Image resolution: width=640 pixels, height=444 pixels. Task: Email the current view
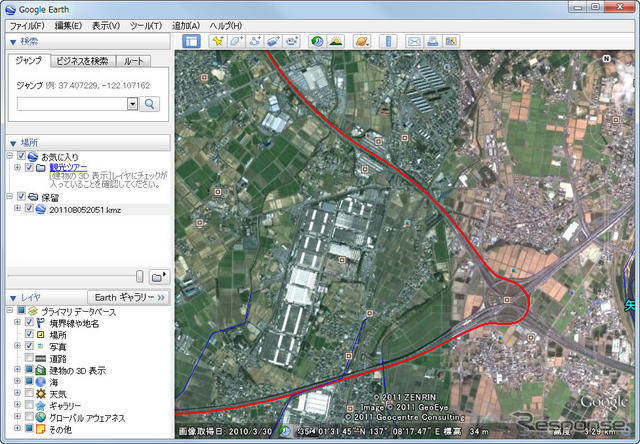coord(414,41)
